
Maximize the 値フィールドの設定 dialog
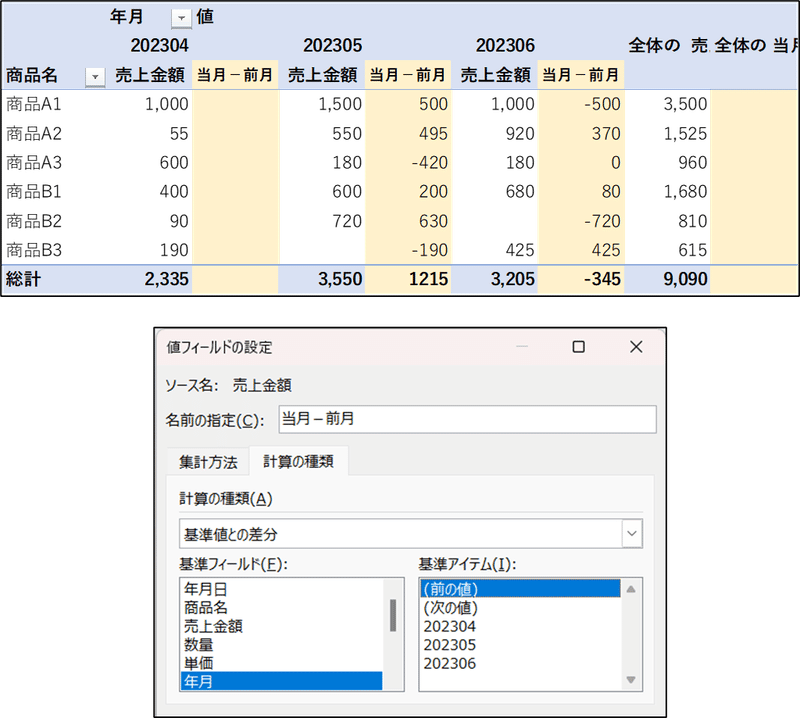point(579,347)
